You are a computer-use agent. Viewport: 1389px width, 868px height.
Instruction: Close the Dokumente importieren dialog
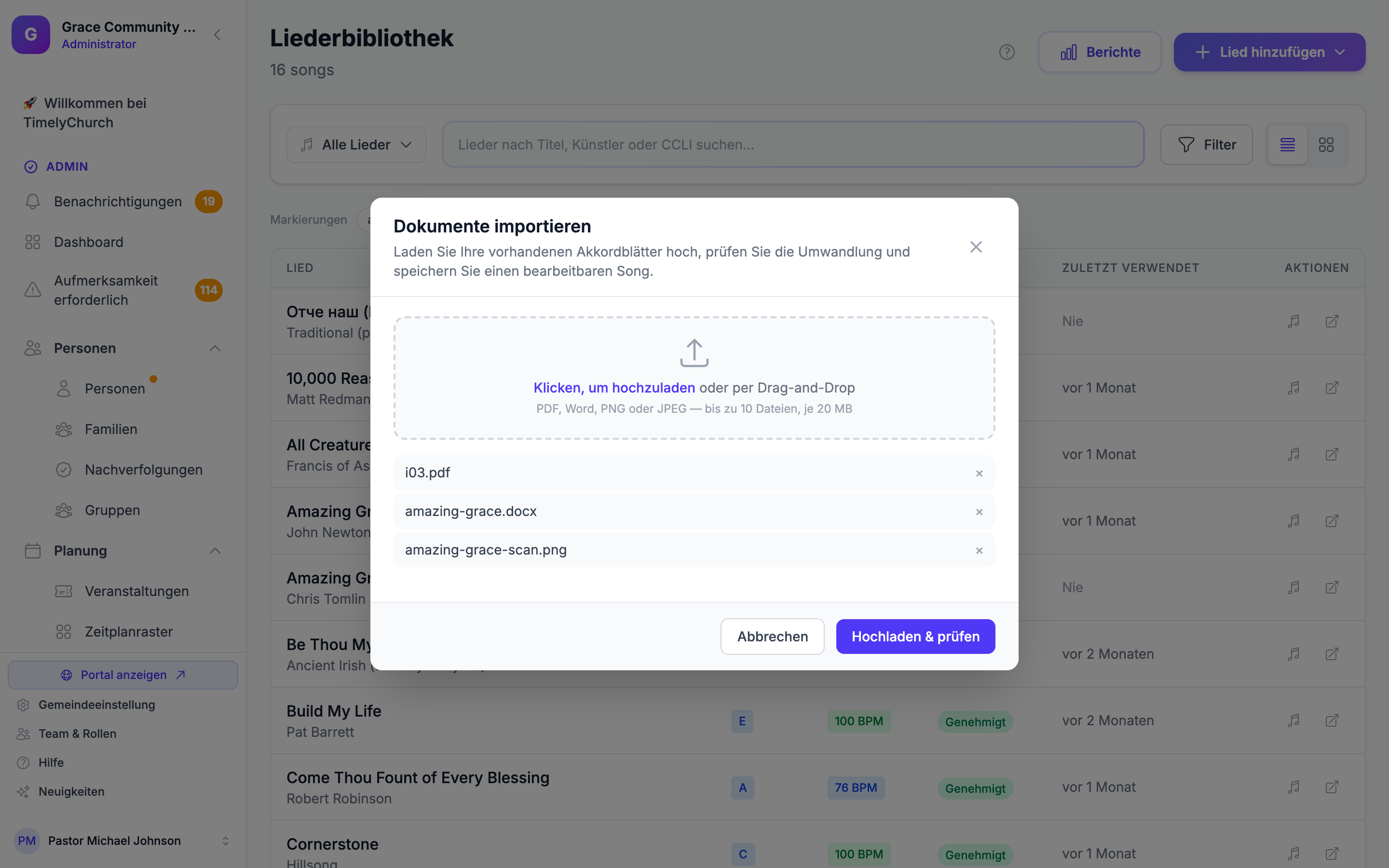976,247
